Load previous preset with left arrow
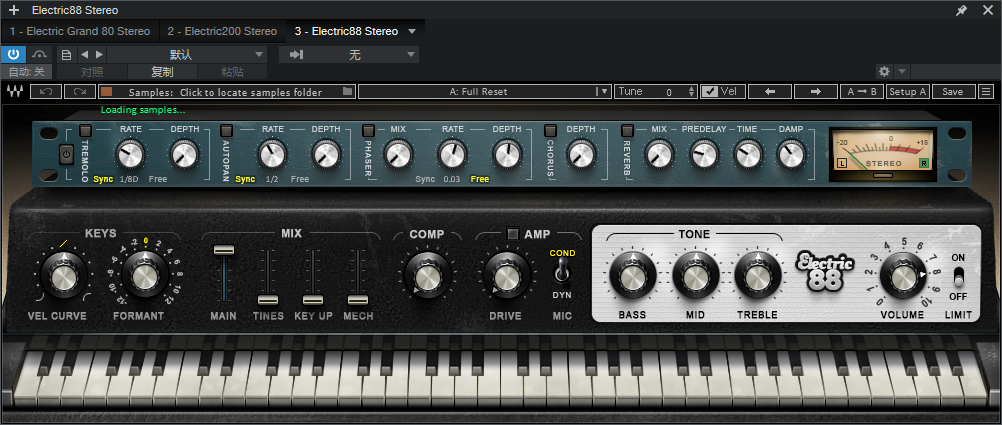Viewport: 1002px width, 425px height. [769, 91]
